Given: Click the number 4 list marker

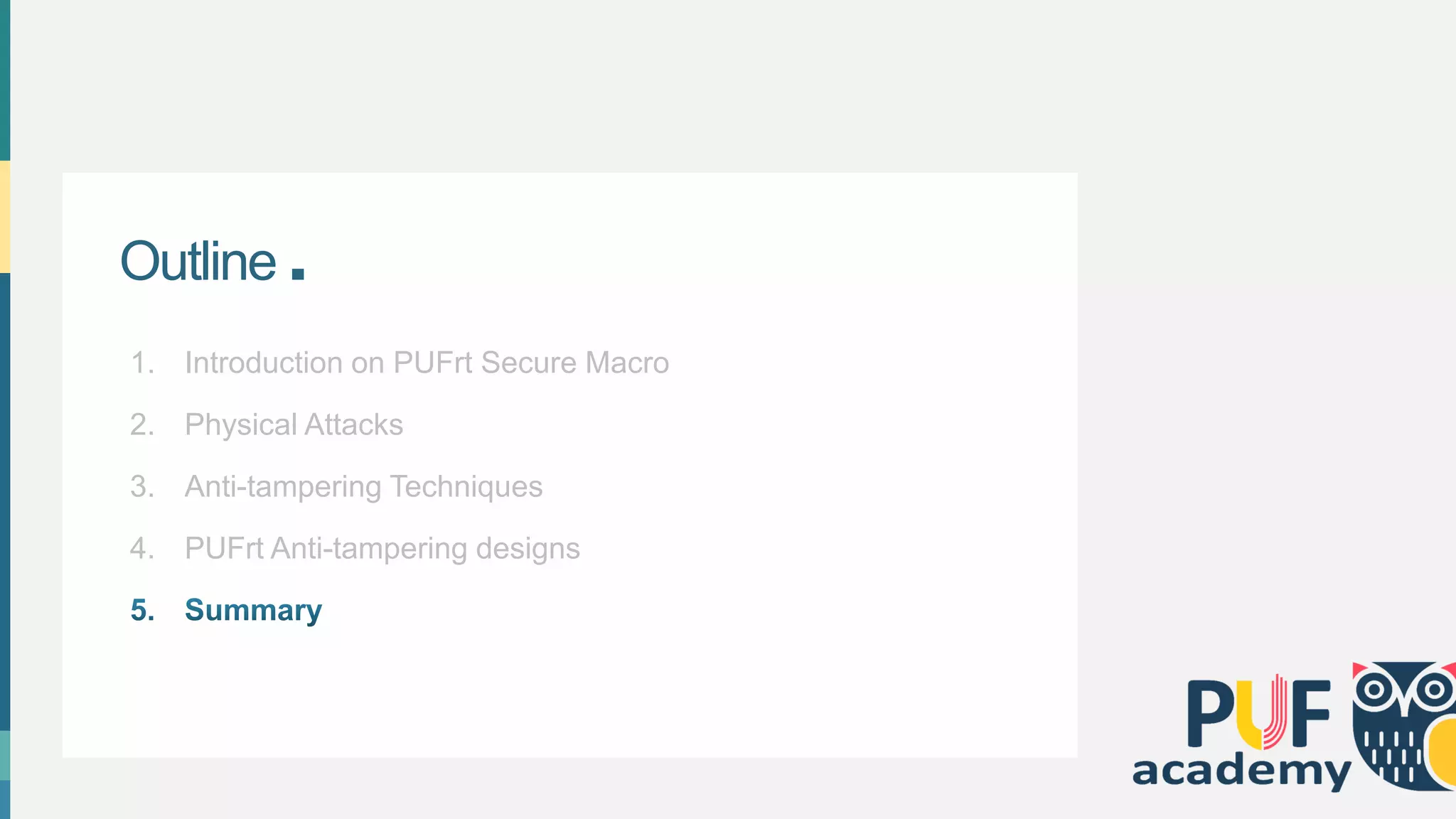Looking at the screenshot, I should point(142,548).
